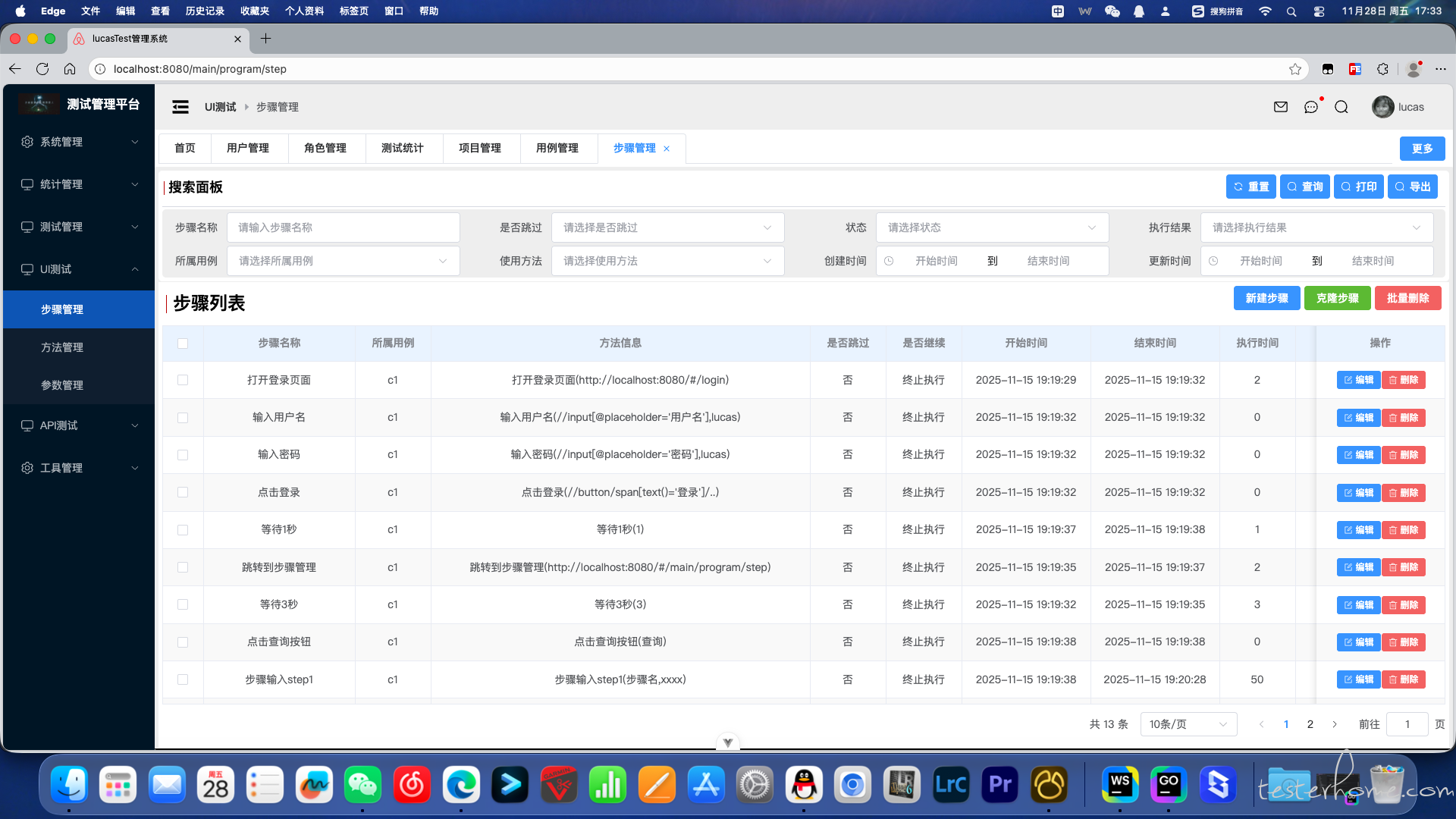Click the 步骤名称 input field
Viewport: 1456px width, 819px height.
343,227
